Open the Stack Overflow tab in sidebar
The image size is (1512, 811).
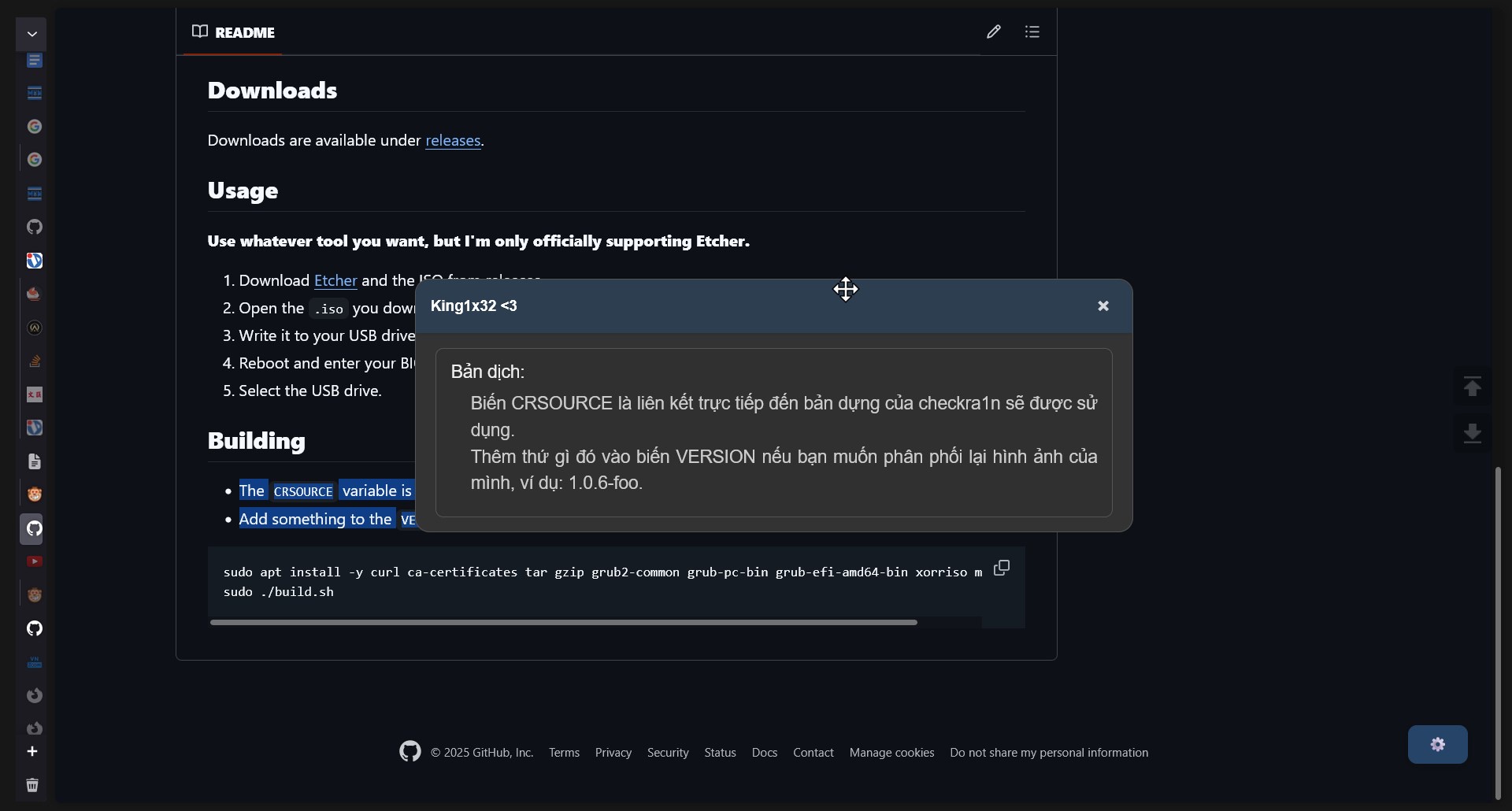[x=35, y=361]
